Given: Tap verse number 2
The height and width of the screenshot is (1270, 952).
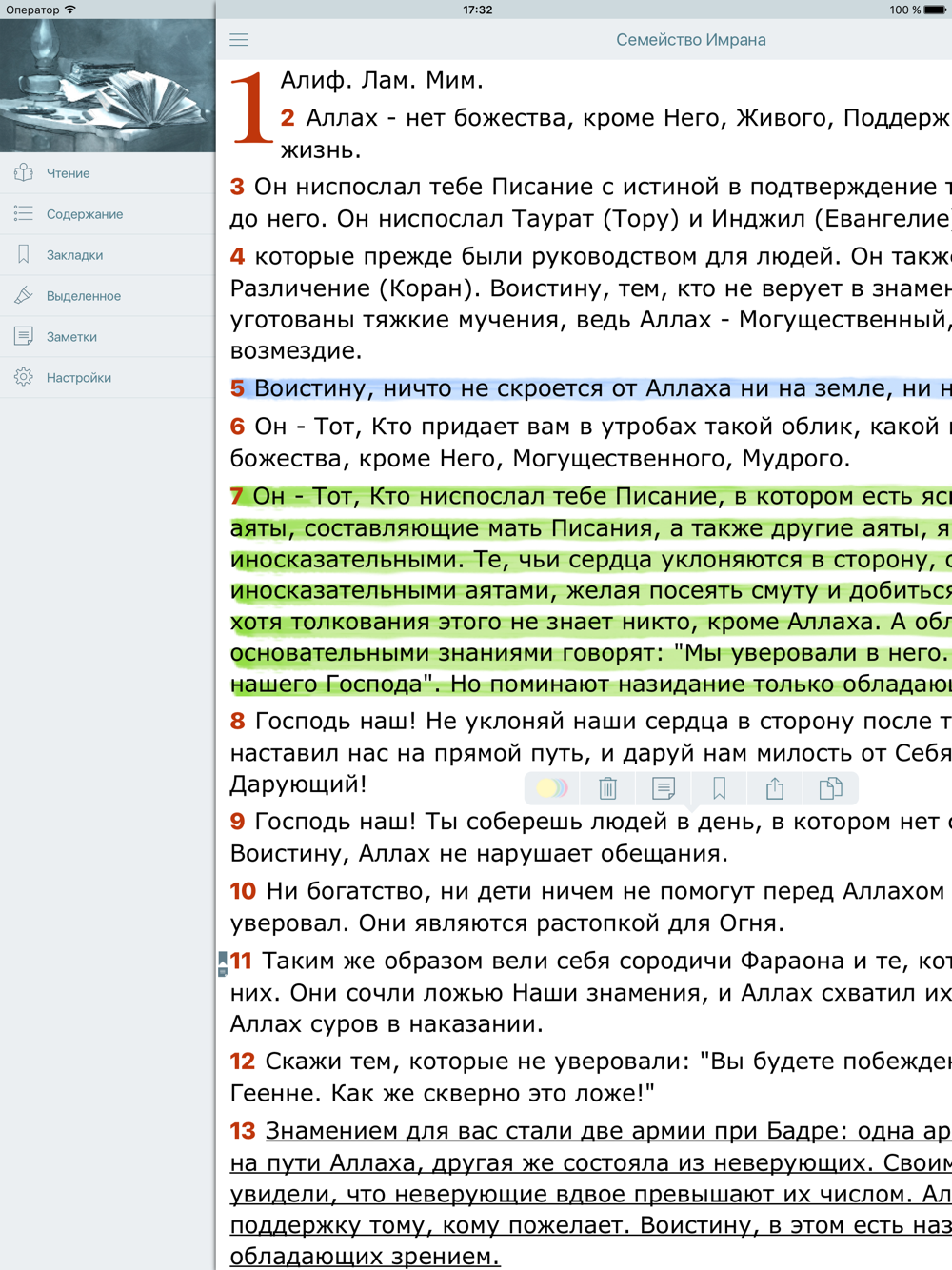Looking at the screenshot, I should coord(288,118).
